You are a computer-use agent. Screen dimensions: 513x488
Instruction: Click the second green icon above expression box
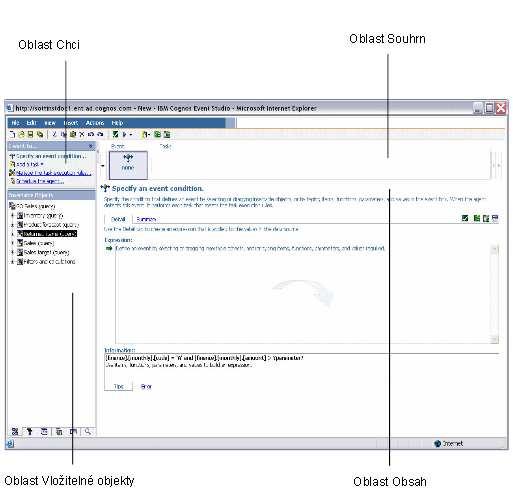pos(477,218)
